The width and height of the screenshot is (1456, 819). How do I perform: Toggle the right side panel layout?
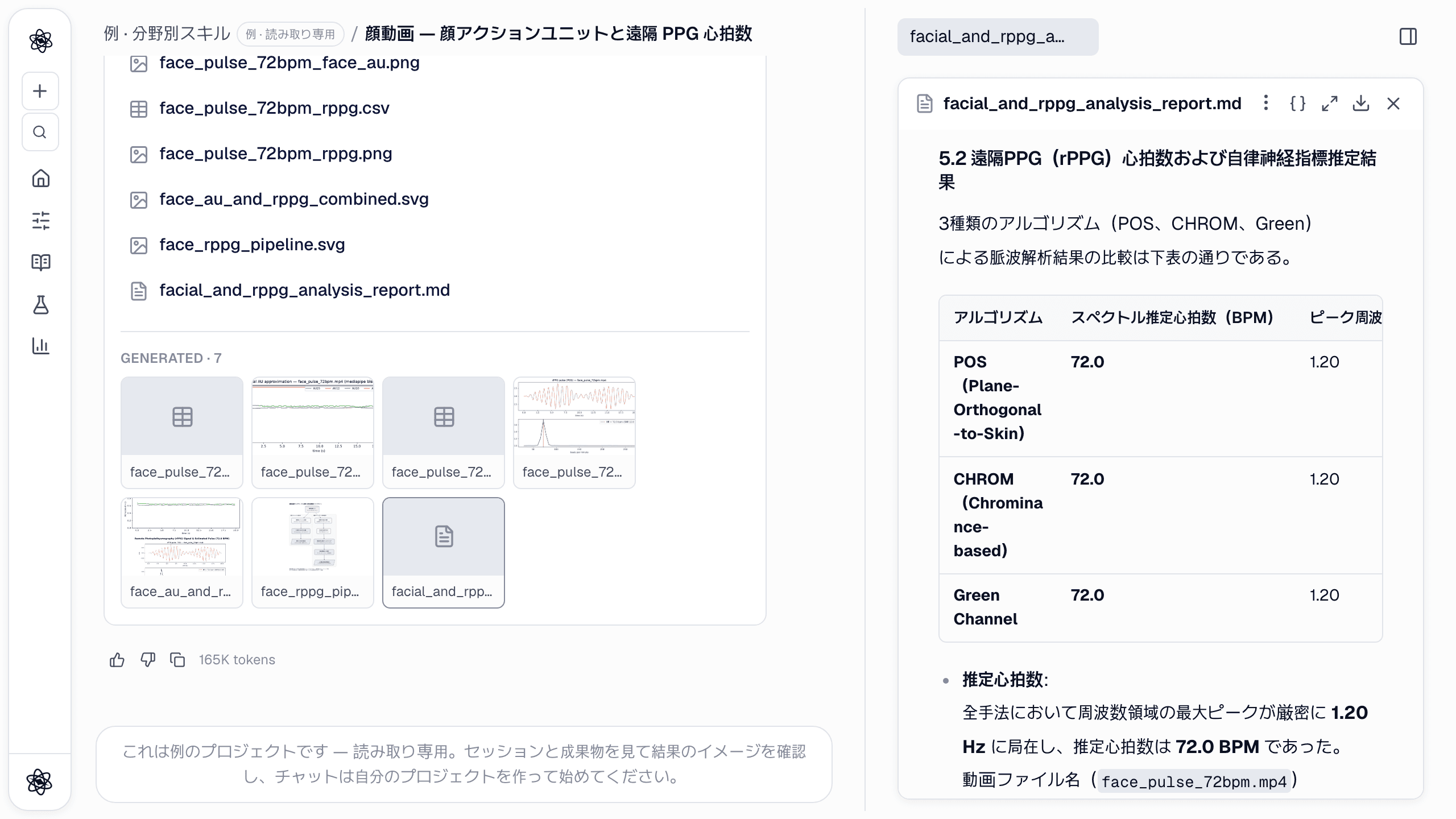click(1408, 37)
